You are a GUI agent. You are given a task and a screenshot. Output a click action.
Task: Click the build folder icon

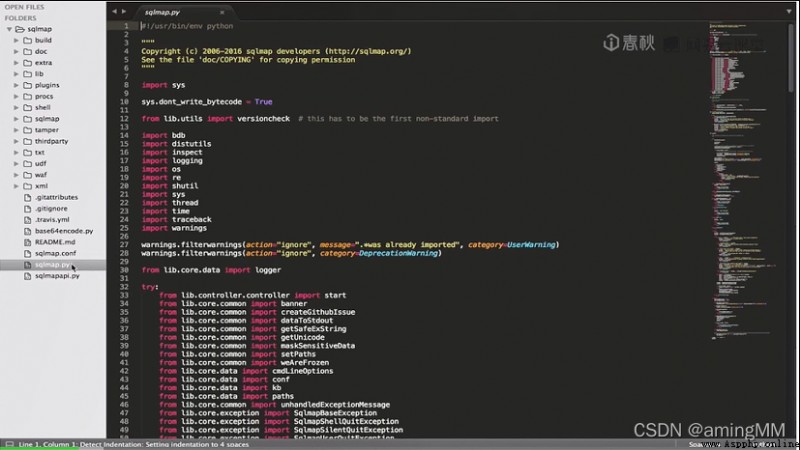(28, 40)
